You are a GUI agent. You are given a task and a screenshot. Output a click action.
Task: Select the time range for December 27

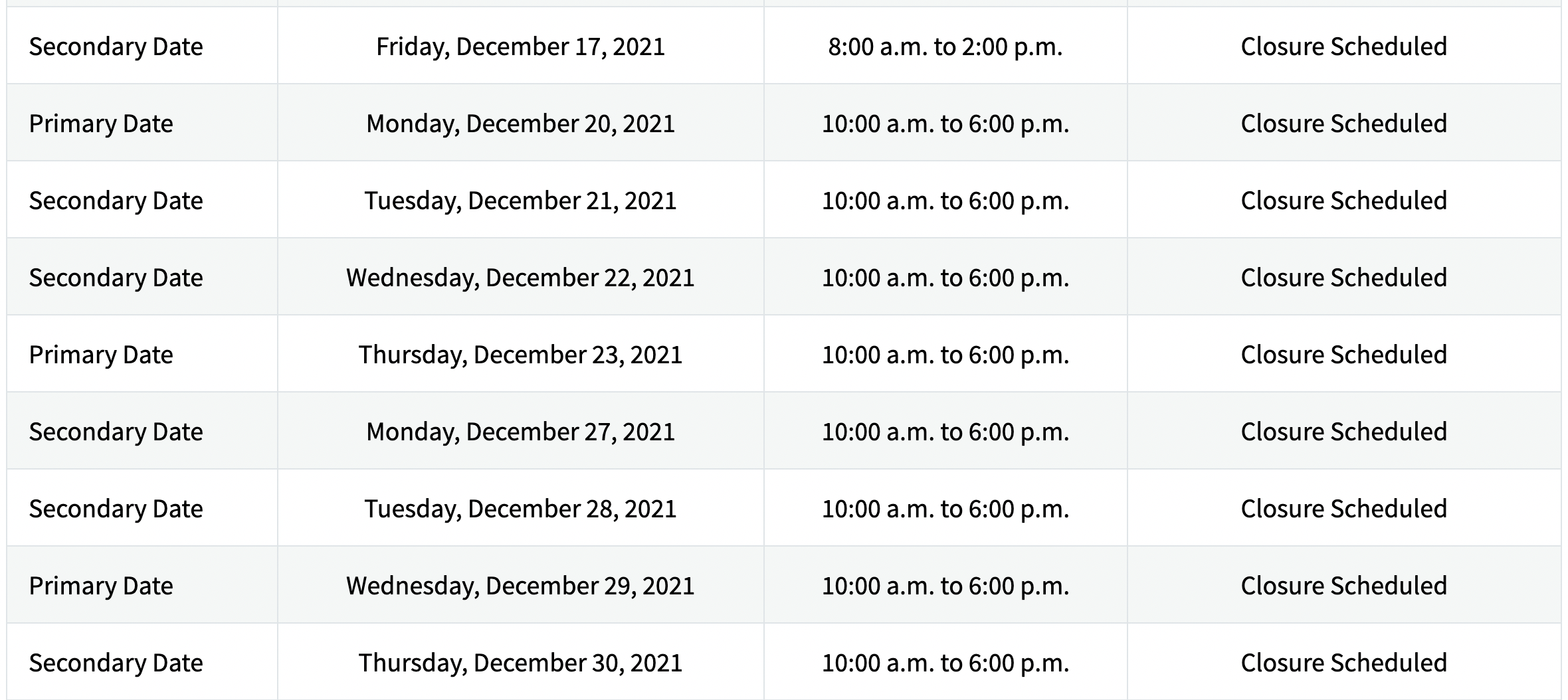click(945, 432)
